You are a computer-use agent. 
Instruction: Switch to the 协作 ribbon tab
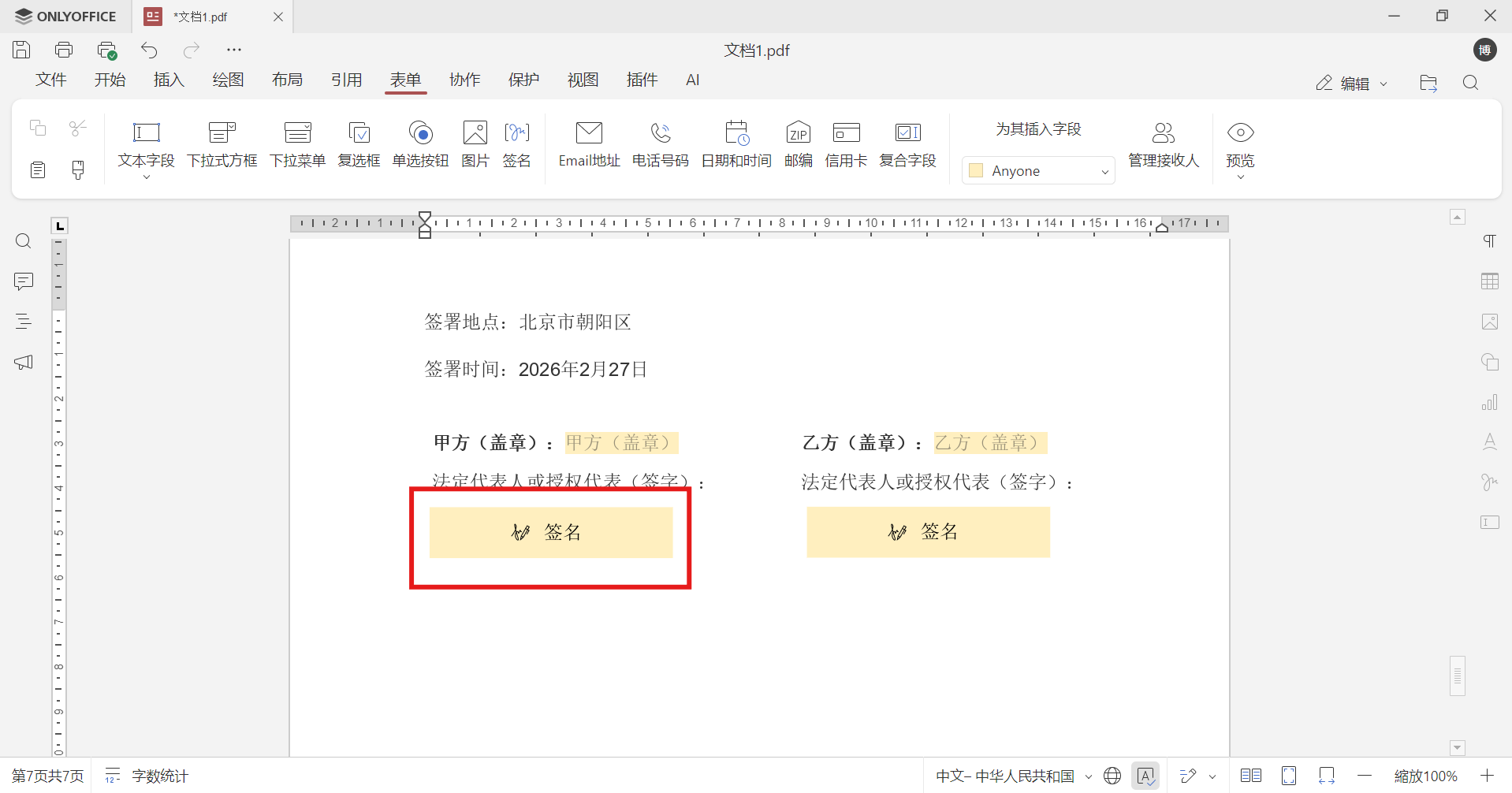[x=465, y=80]
